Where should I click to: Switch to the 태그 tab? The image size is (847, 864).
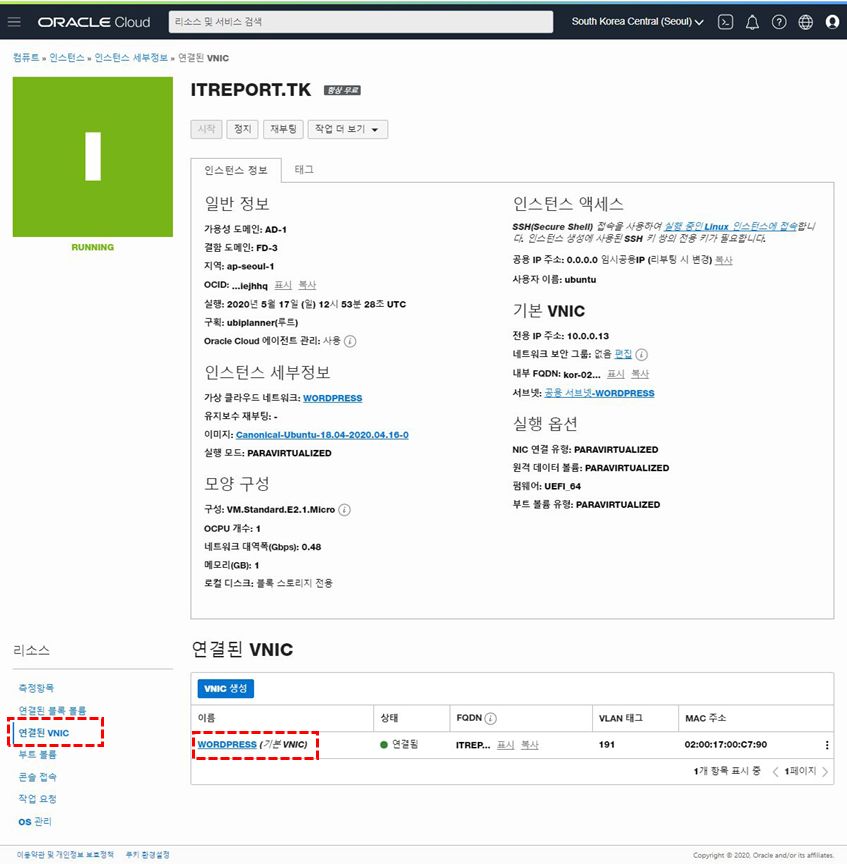(x=304, y=170)
